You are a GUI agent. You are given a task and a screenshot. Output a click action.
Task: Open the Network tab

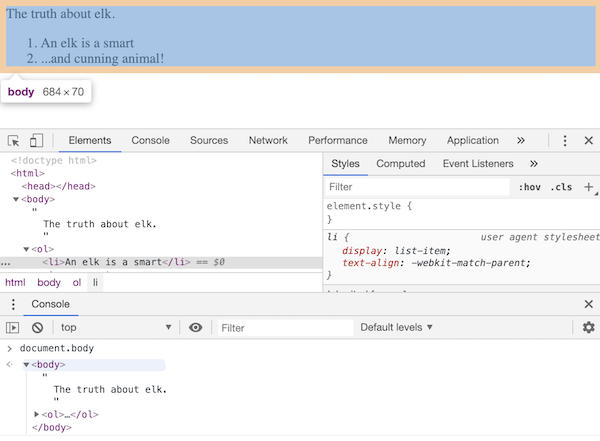coord(268,140)
